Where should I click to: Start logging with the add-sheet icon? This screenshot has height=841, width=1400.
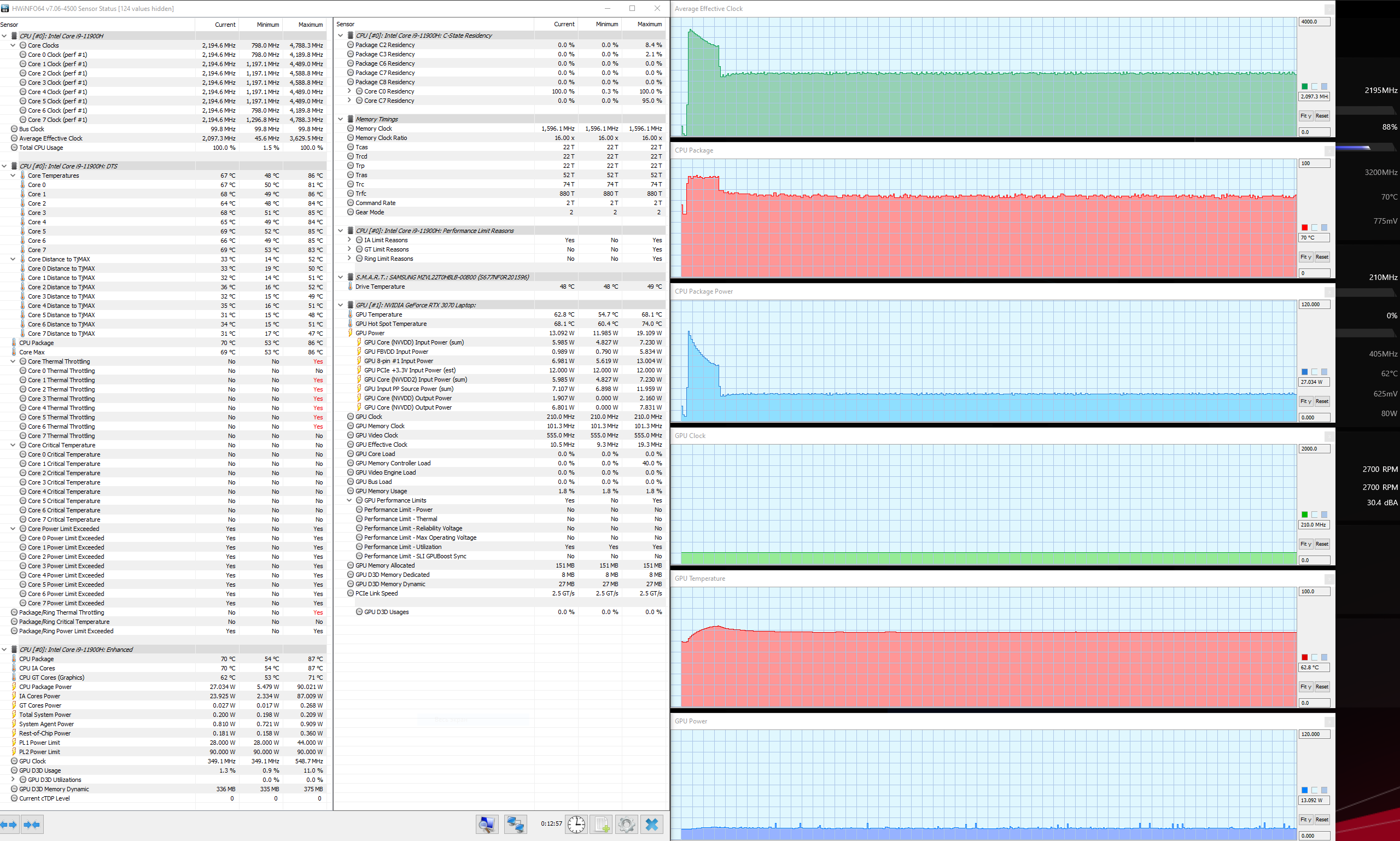pyautogui.click(x=602, y=824)
